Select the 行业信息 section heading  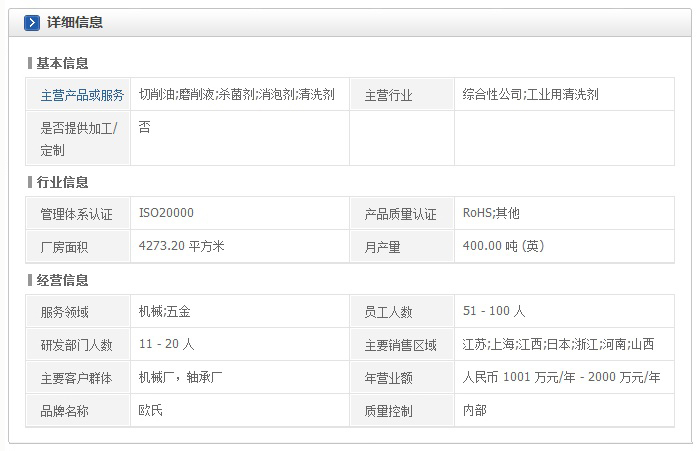[x=62, y=182]
